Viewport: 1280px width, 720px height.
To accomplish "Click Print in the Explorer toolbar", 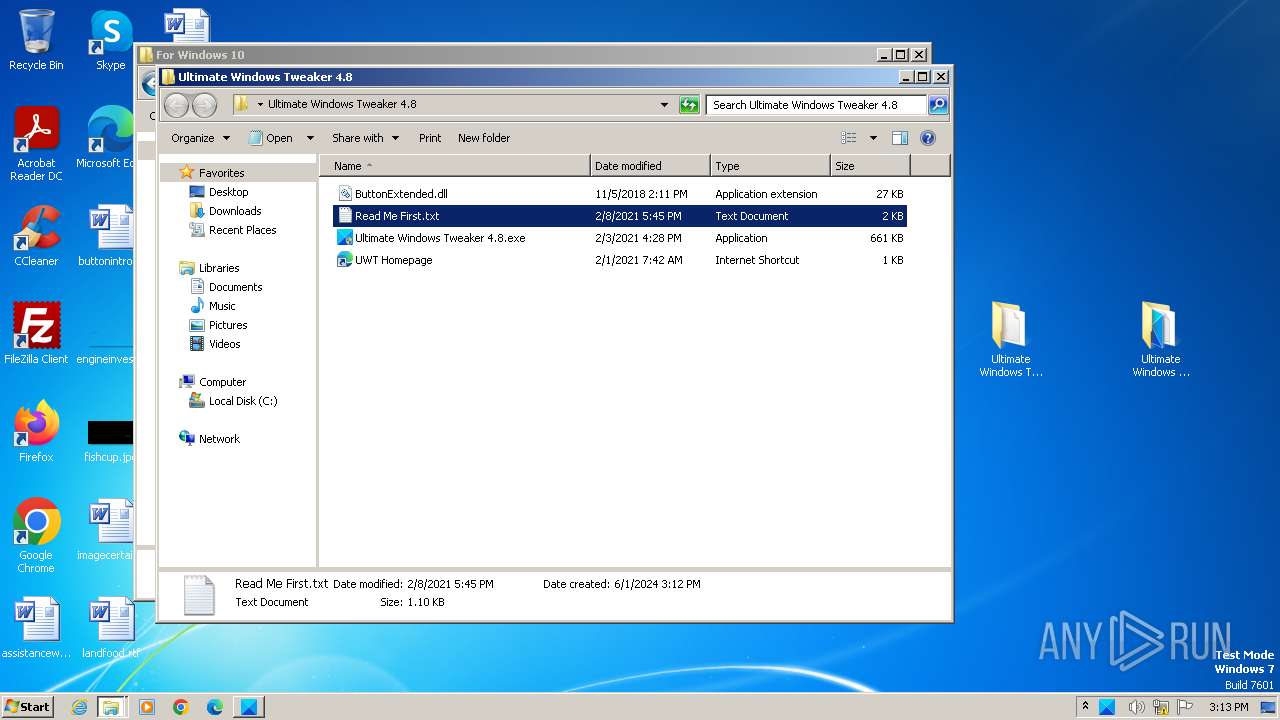I will pos(430,138).
